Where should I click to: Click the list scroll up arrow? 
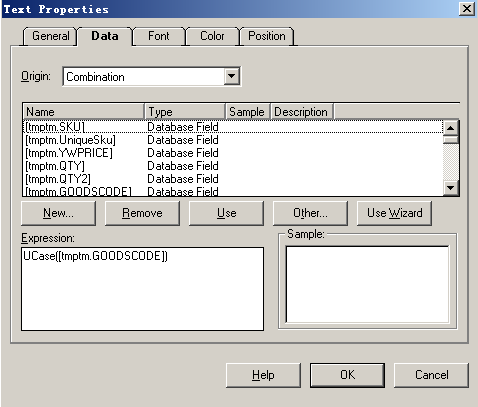(451, 128)
